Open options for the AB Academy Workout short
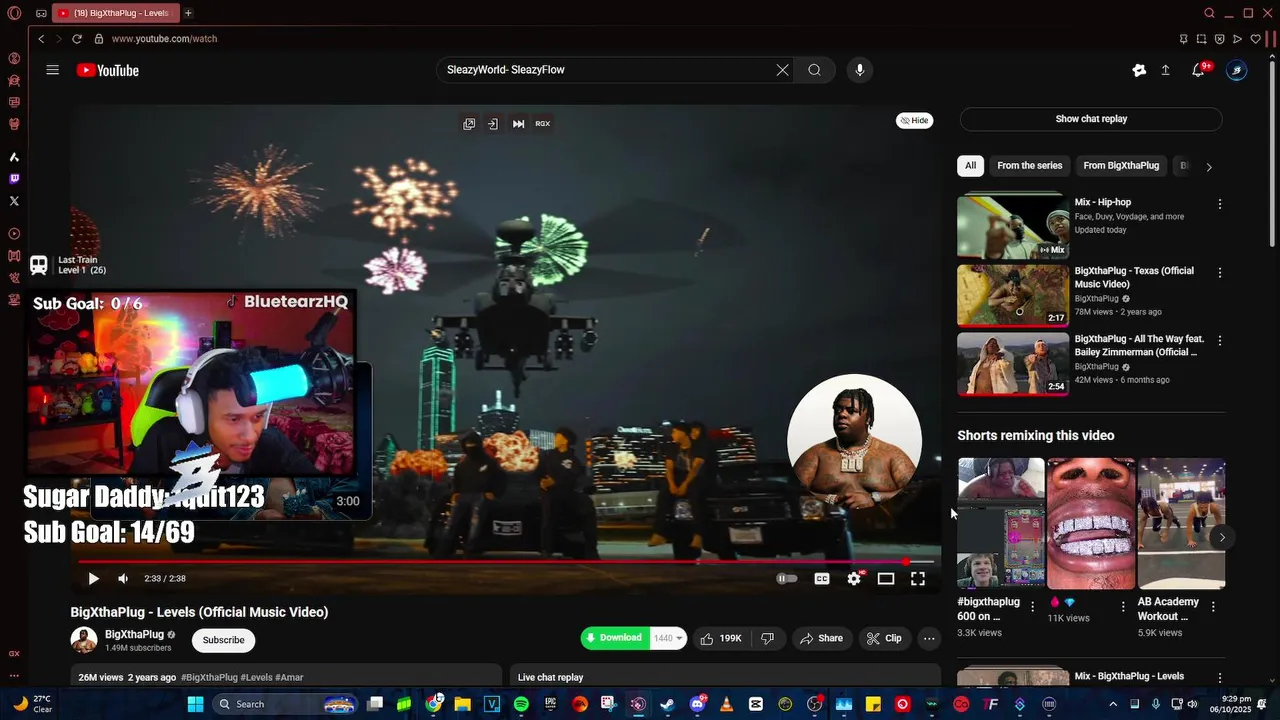This screenshot has height=720, width=1280. pos(1213,607)
